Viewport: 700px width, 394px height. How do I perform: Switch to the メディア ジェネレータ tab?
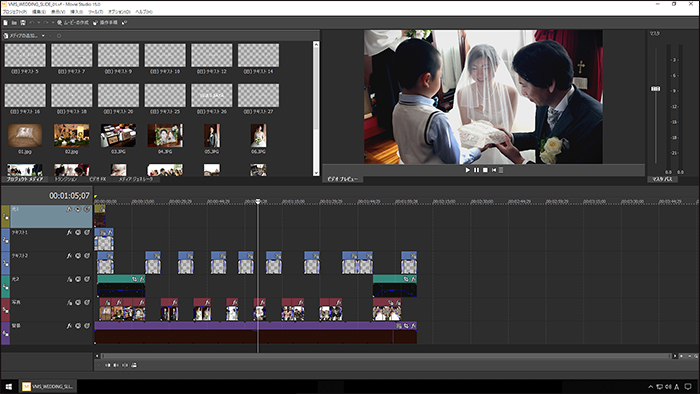point(136,179)
